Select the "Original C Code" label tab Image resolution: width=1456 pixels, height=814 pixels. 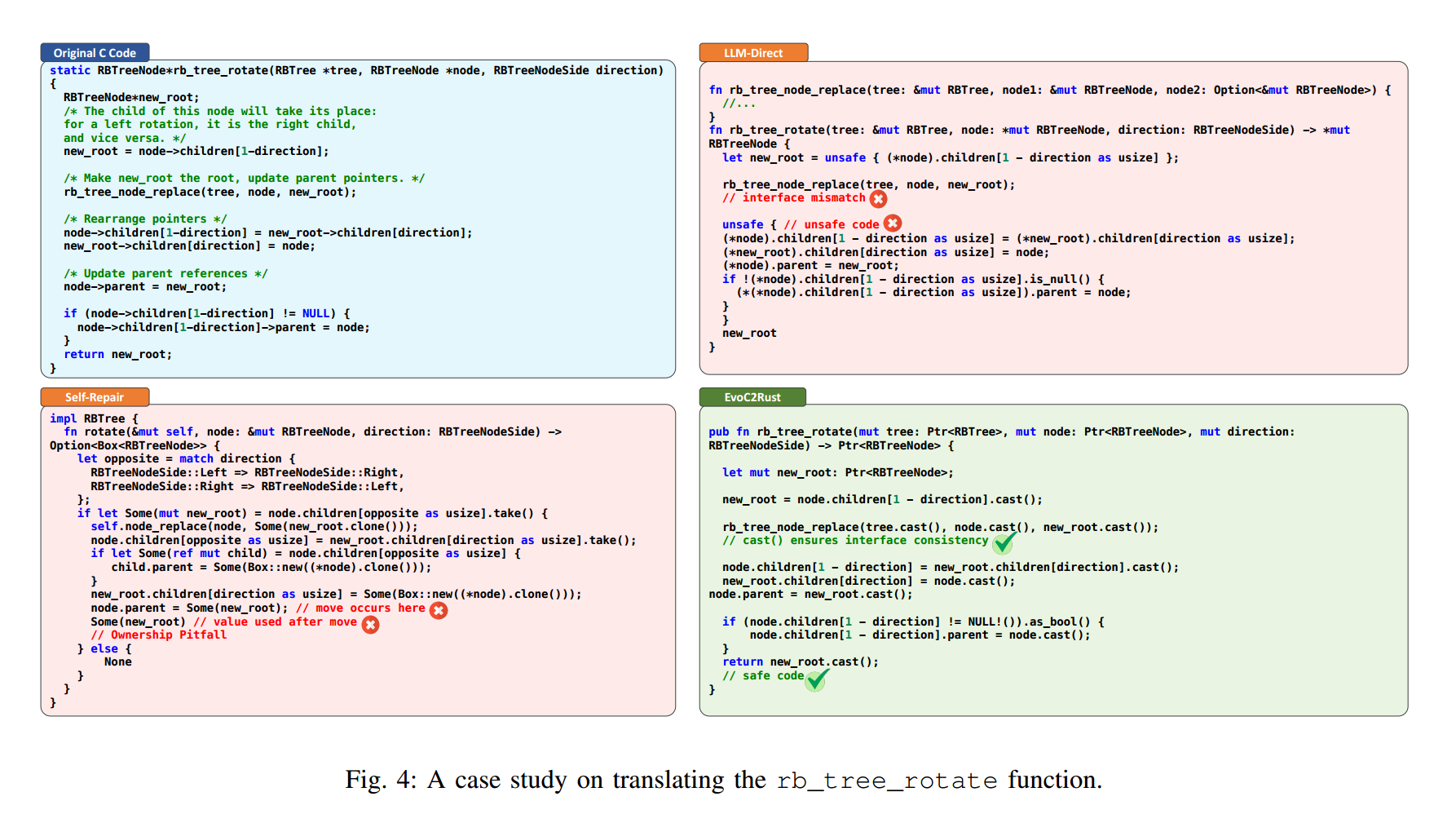point(95,53)
